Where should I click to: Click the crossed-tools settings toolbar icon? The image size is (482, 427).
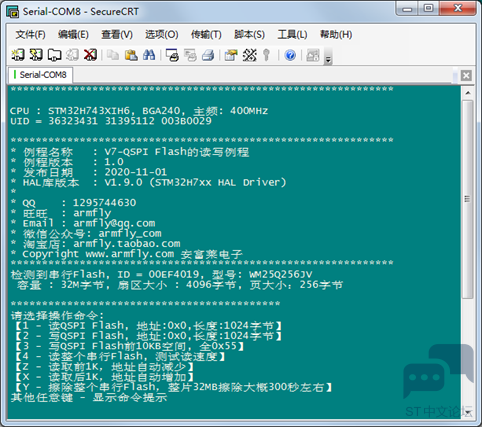(x=249, y=55)
